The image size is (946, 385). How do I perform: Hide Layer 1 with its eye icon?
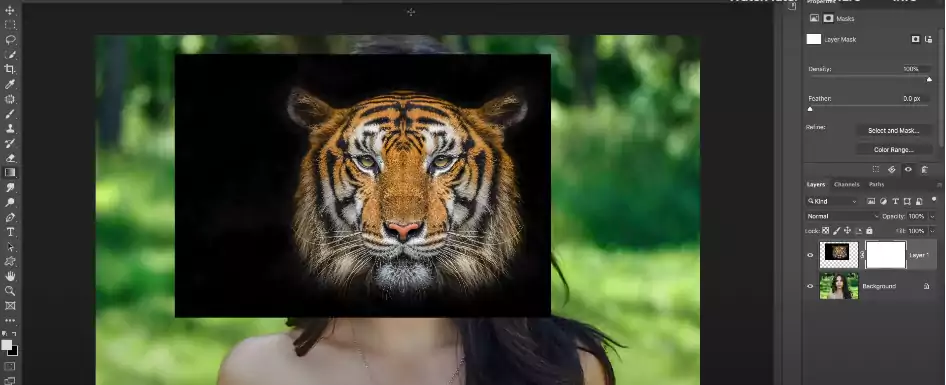coord(810,255)
